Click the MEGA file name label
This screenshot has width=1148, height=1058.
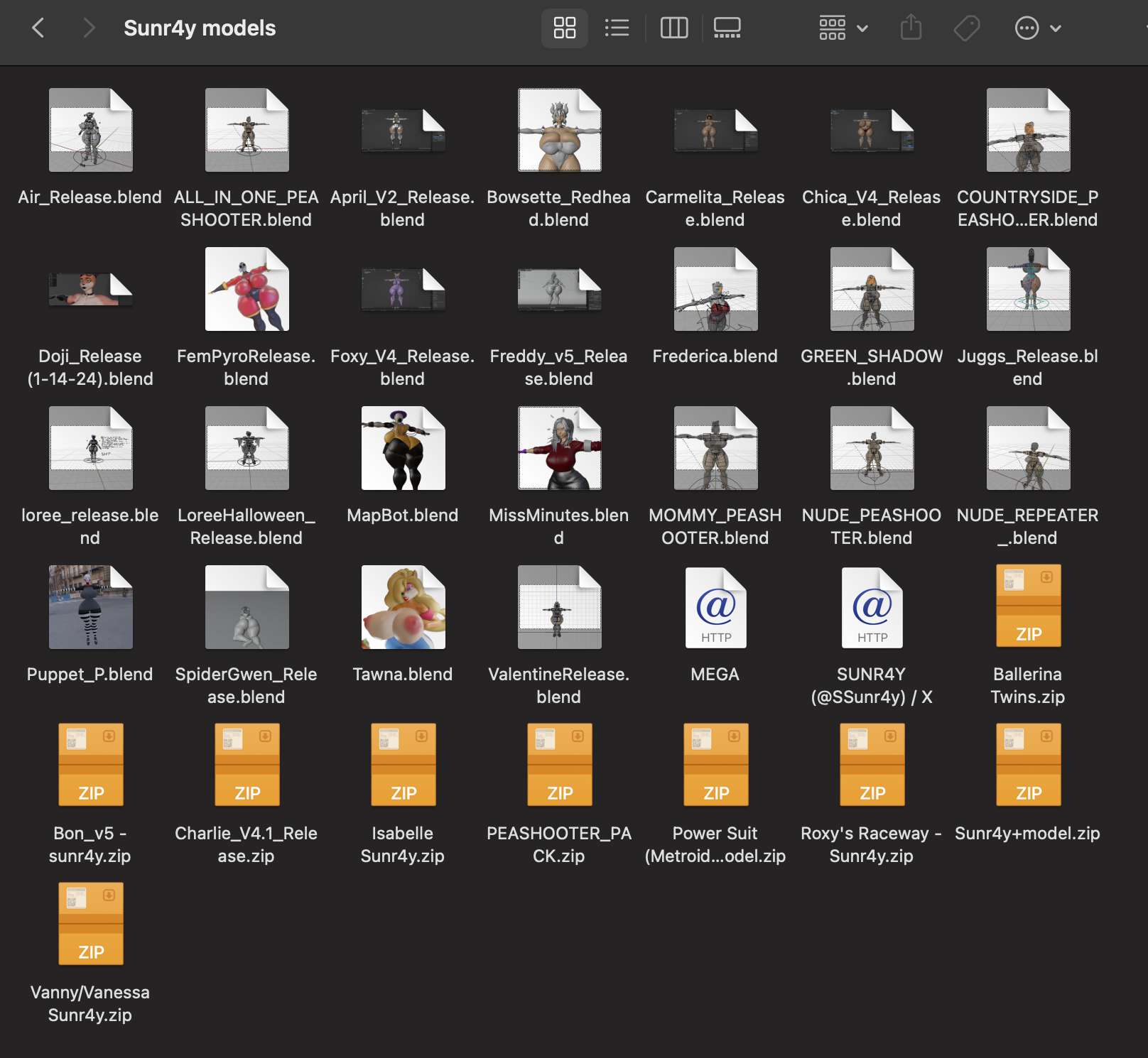[x=715, y=674]
